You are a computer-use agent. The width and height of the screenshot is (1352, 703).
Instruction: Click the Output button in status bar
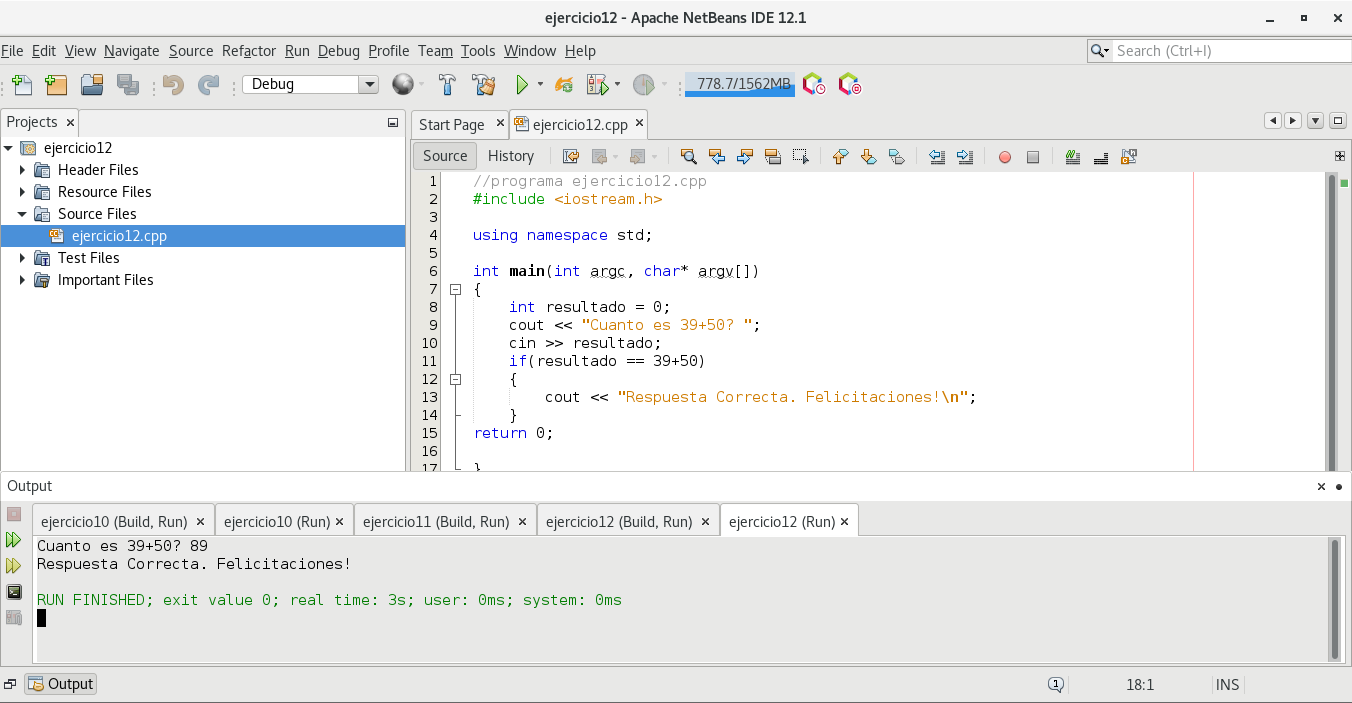pyautogui.click(x=61, y=684)
